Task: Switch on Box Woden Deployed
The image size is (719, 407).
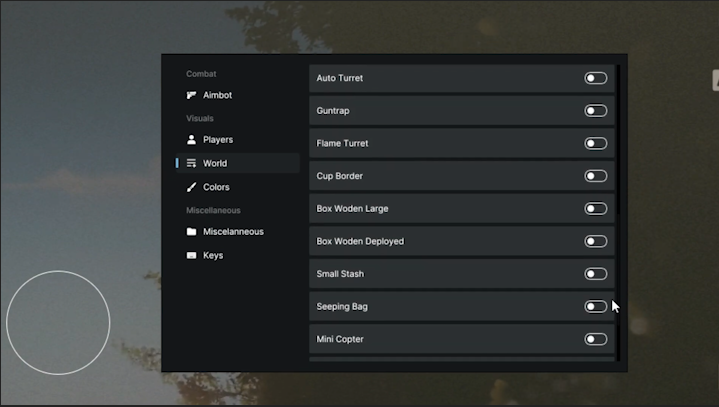Action: tap(595, 241)
